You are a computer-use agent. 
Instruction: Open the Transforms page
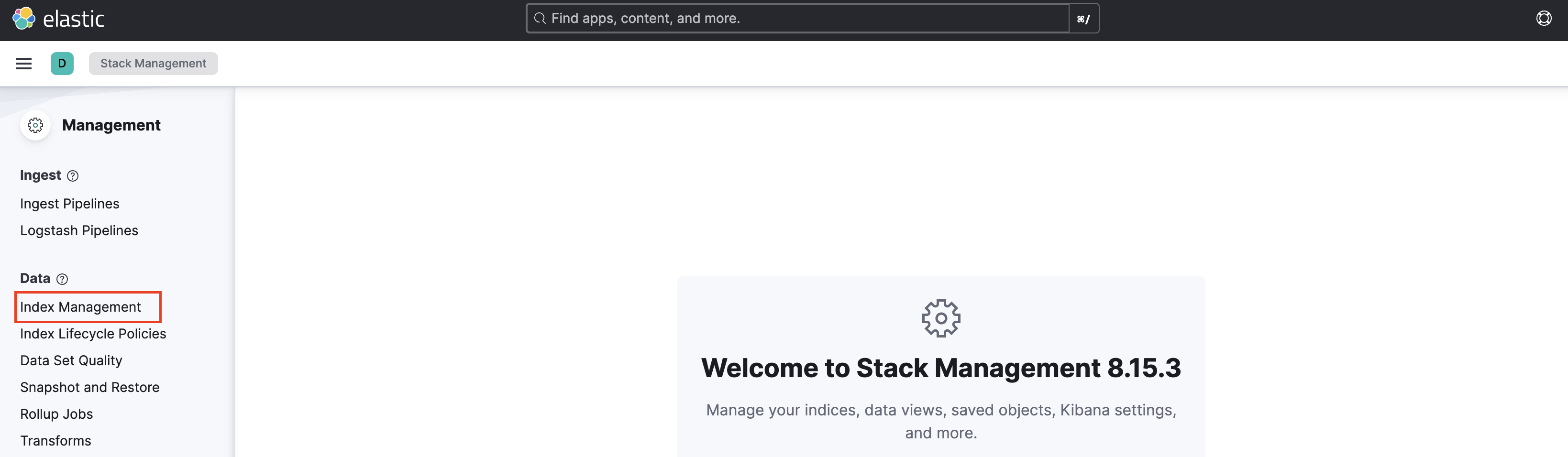click(56, 440)
